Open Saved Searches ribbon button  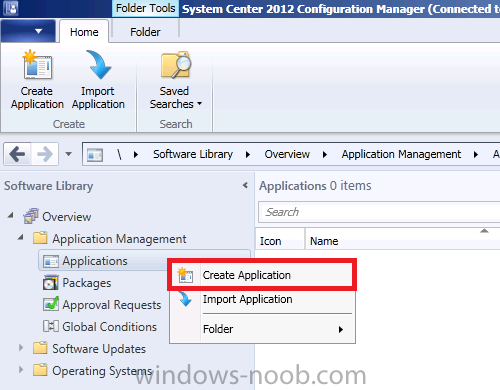[175, 80]
